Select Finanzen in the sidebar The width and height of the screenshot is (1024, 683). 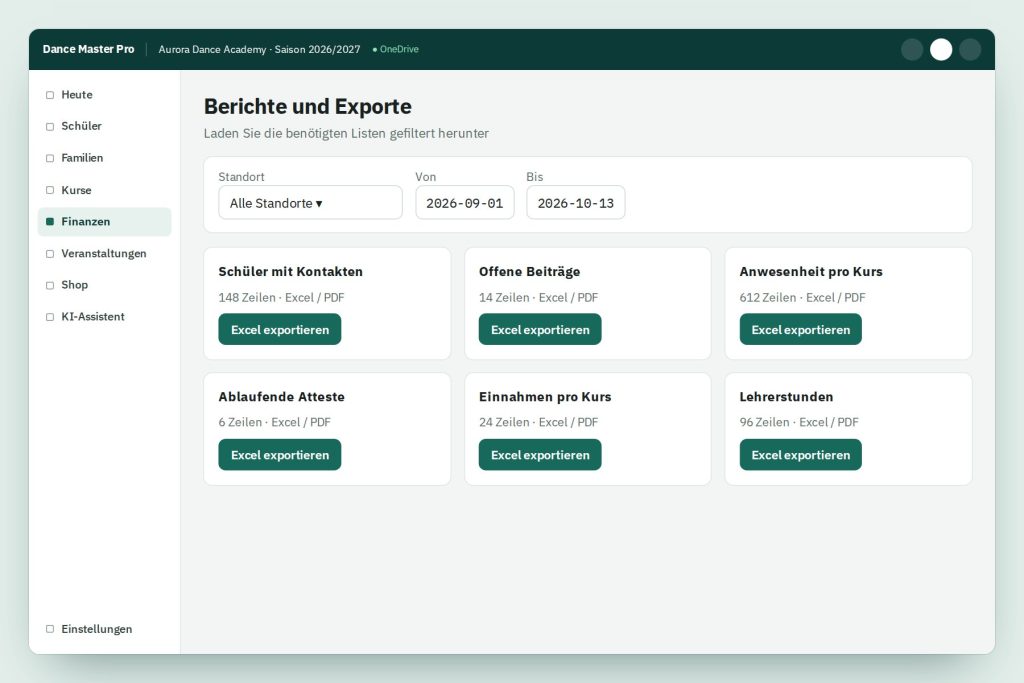pos(104,222)
